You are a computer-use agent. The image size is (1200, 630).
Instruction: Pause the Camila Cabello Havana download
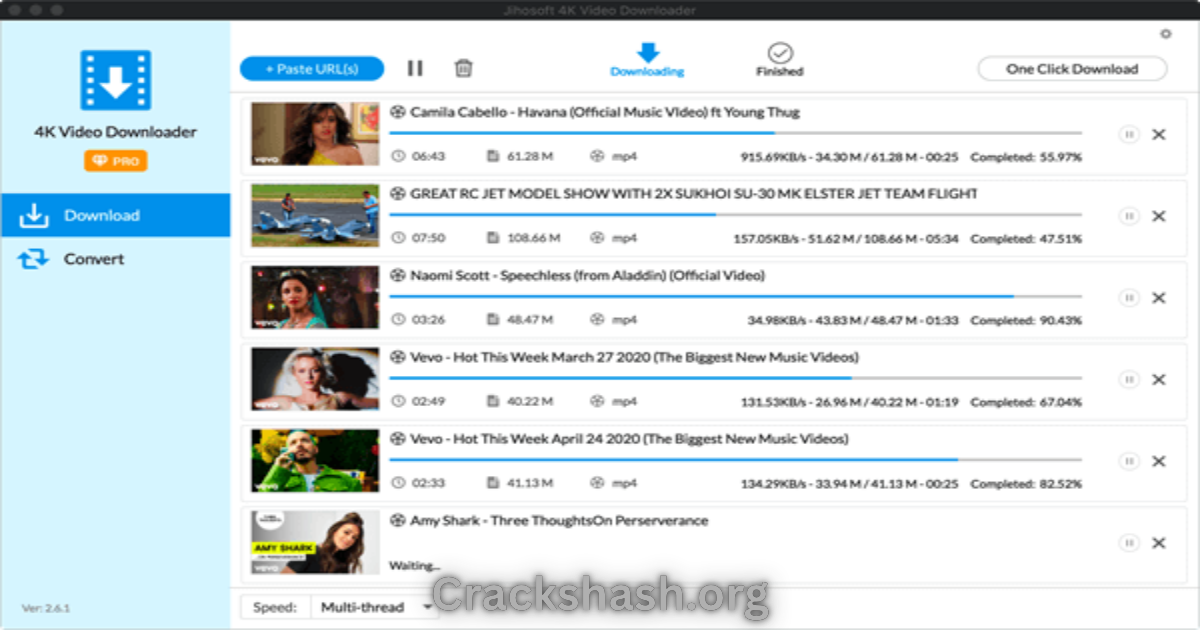(1129, 134)
